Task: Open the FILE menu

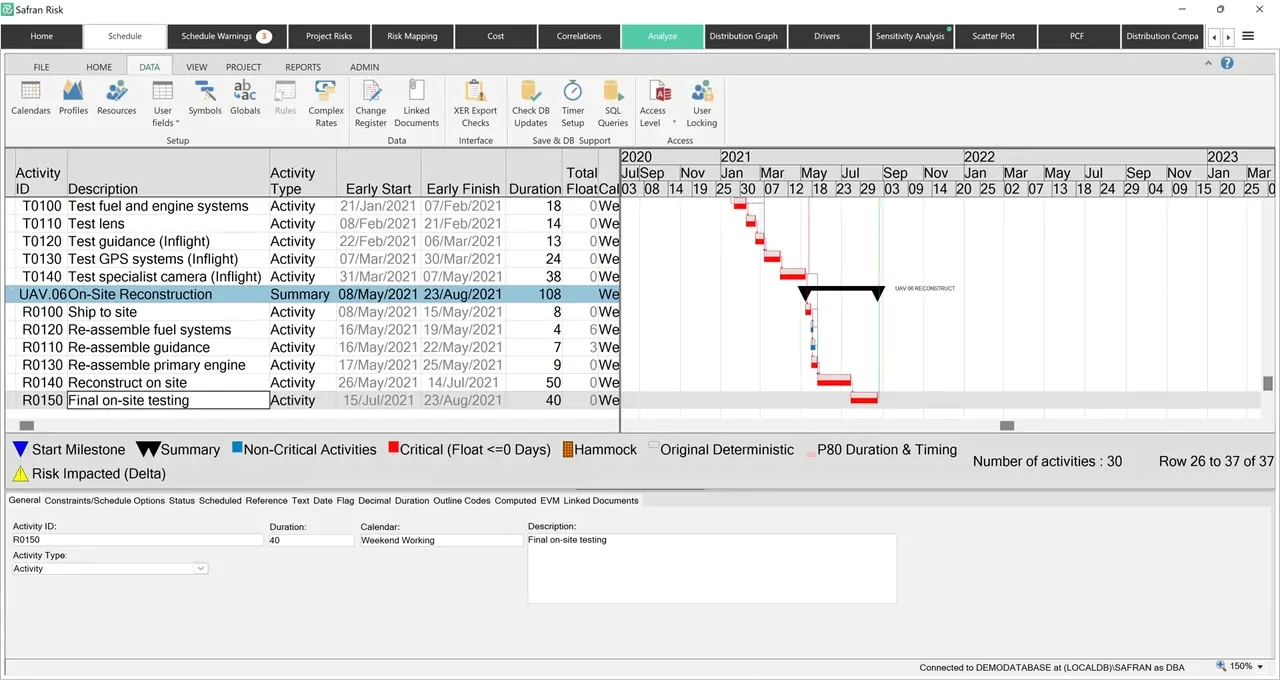Action: point(41,67)
